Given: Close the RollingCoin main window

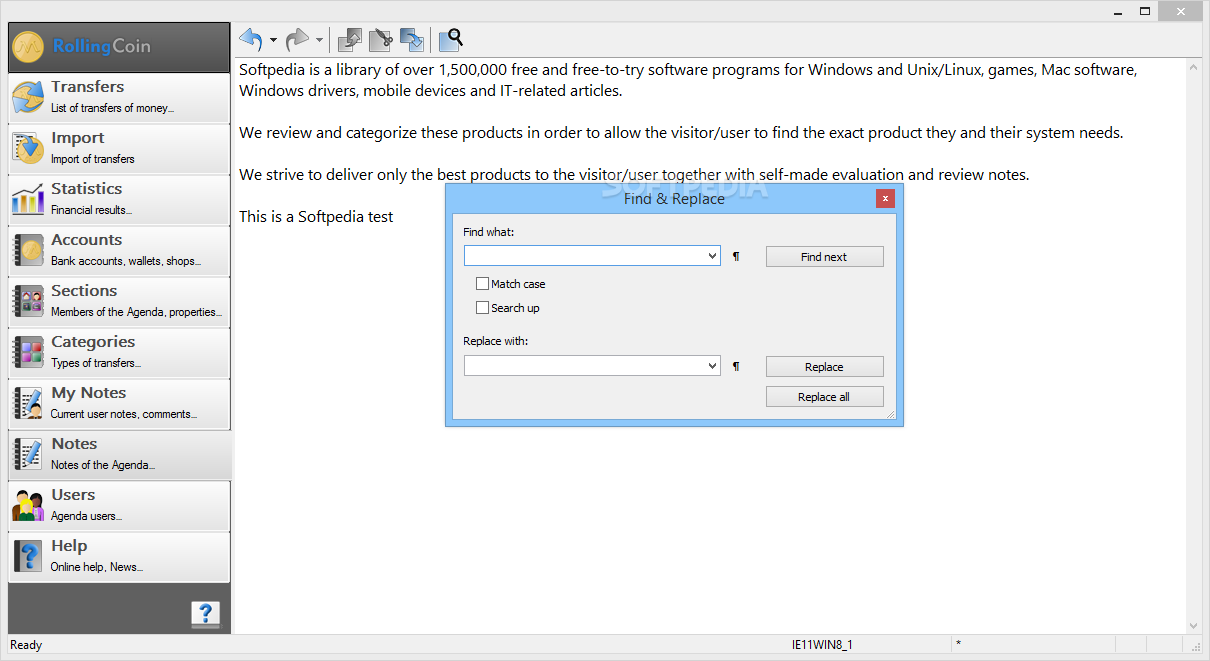Looking at the screenshot, I should point(1182,11).
